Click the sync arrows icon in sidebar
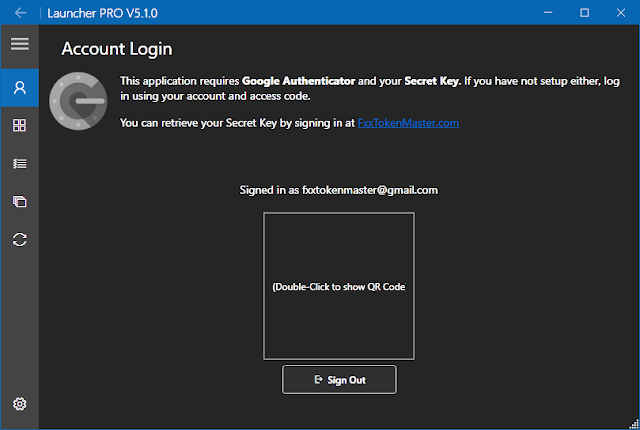640x430 pixels. (x=20, y=239)
